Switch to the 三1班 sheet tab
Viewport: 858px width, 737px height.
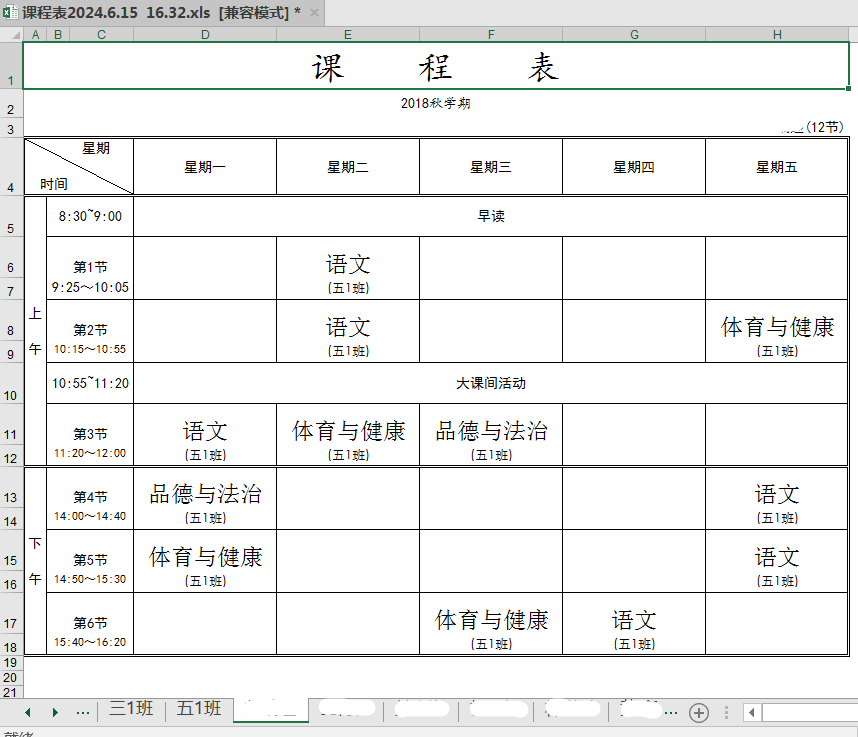coord(131,709)
